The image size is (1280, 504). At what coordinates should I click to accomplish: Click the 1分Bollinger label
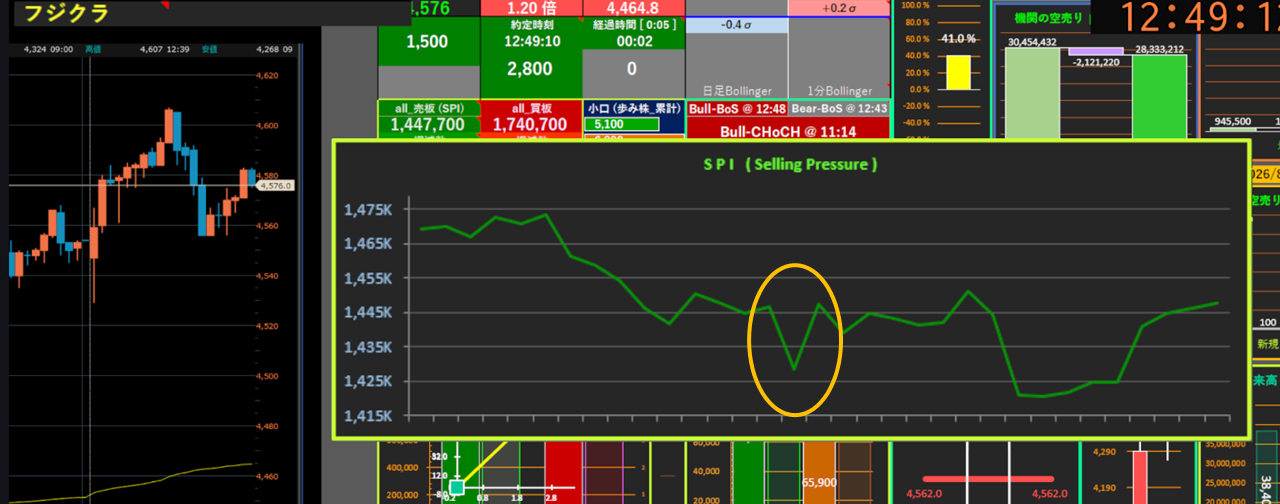pos(839,90)
